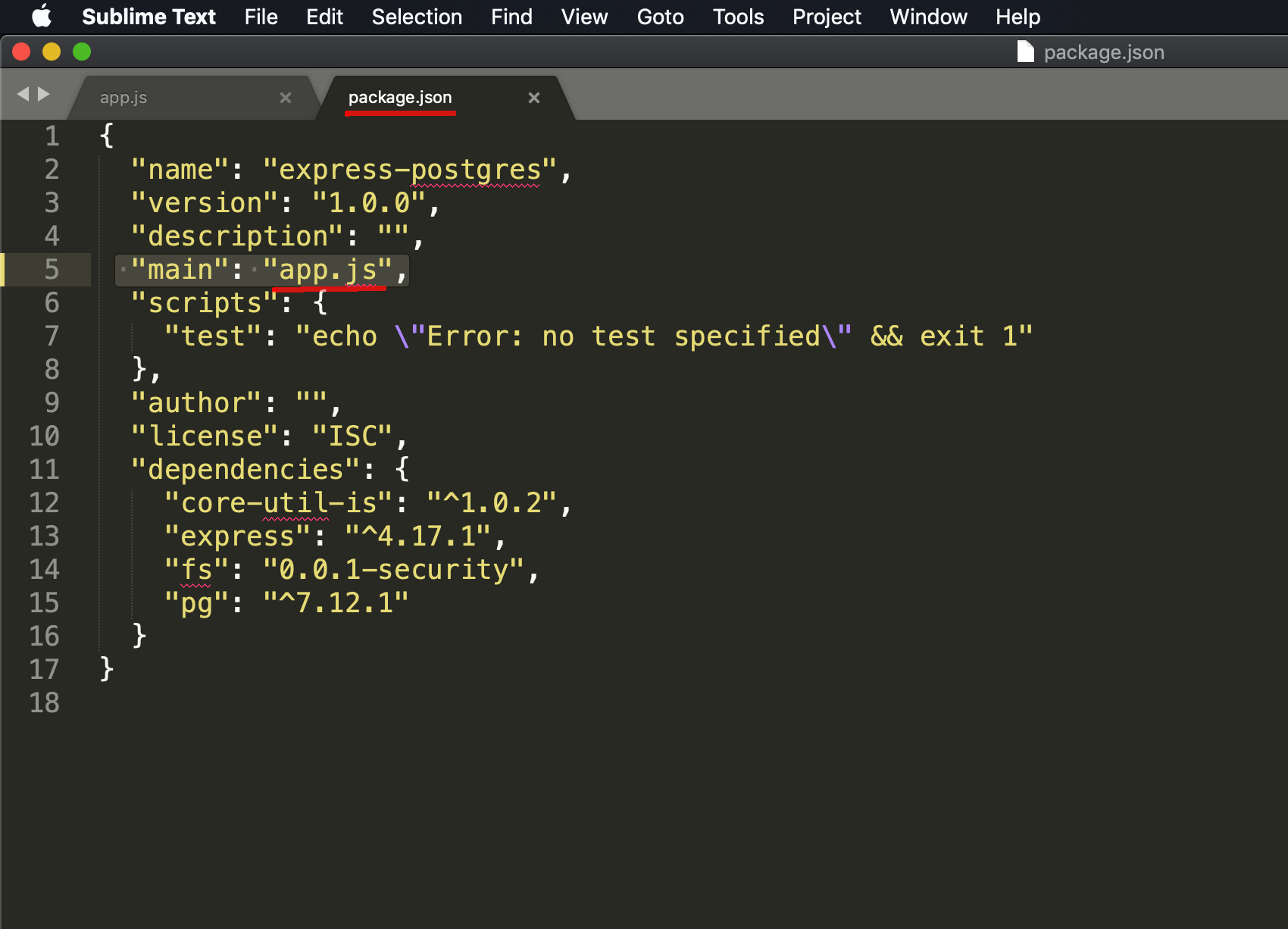Open the Apple menu
1288x929 pixels.
tap(42, 17)
